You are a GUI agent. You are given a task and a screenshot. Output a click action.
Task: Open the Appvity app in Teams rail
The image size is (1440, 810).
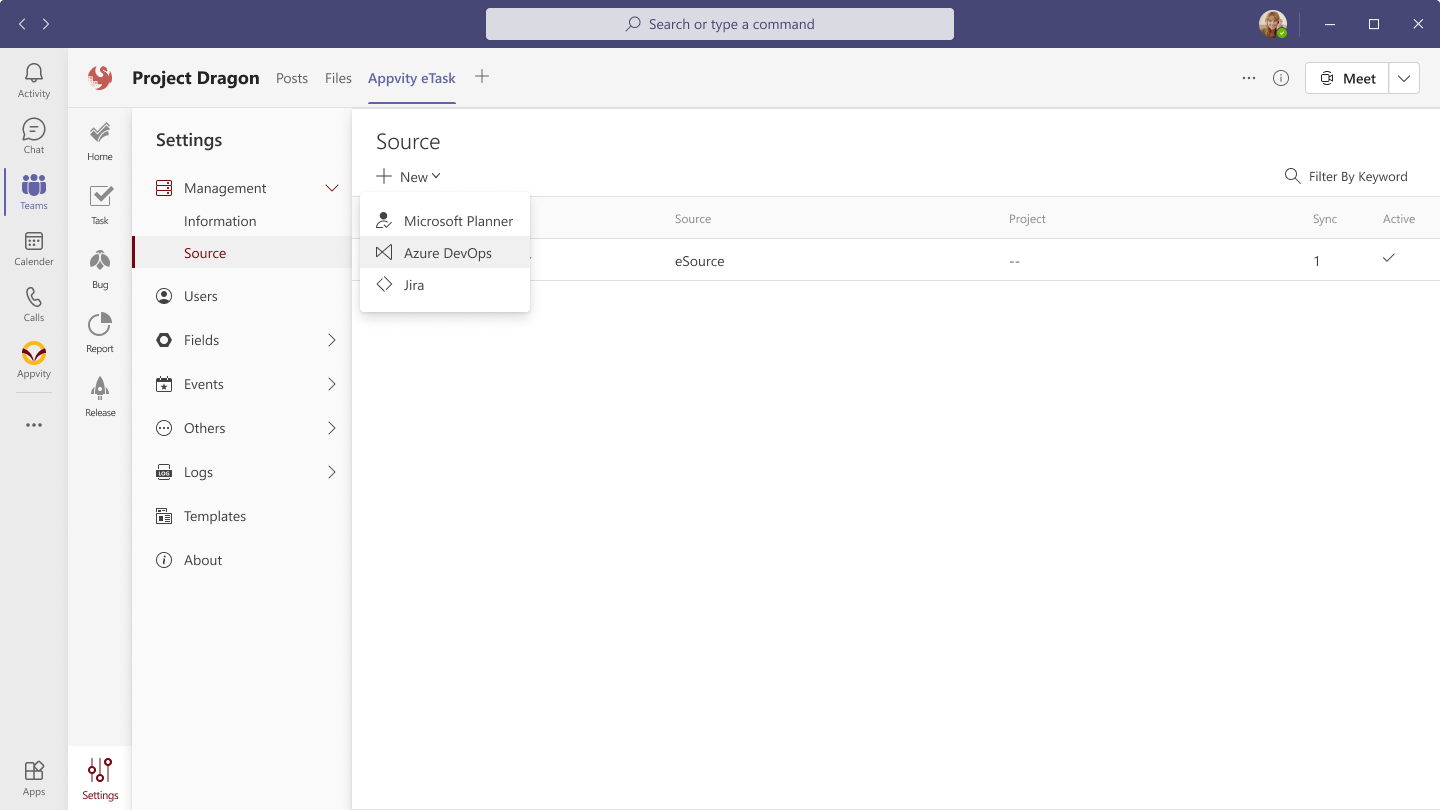click(34, 360)
